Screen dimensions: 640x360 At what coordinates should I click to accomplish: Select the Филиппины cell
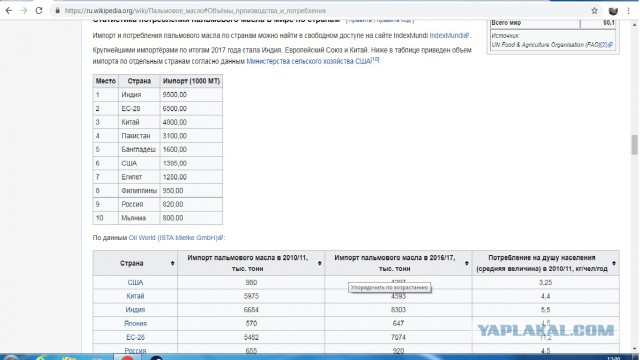pyautogui.click(x=139, y=191)
